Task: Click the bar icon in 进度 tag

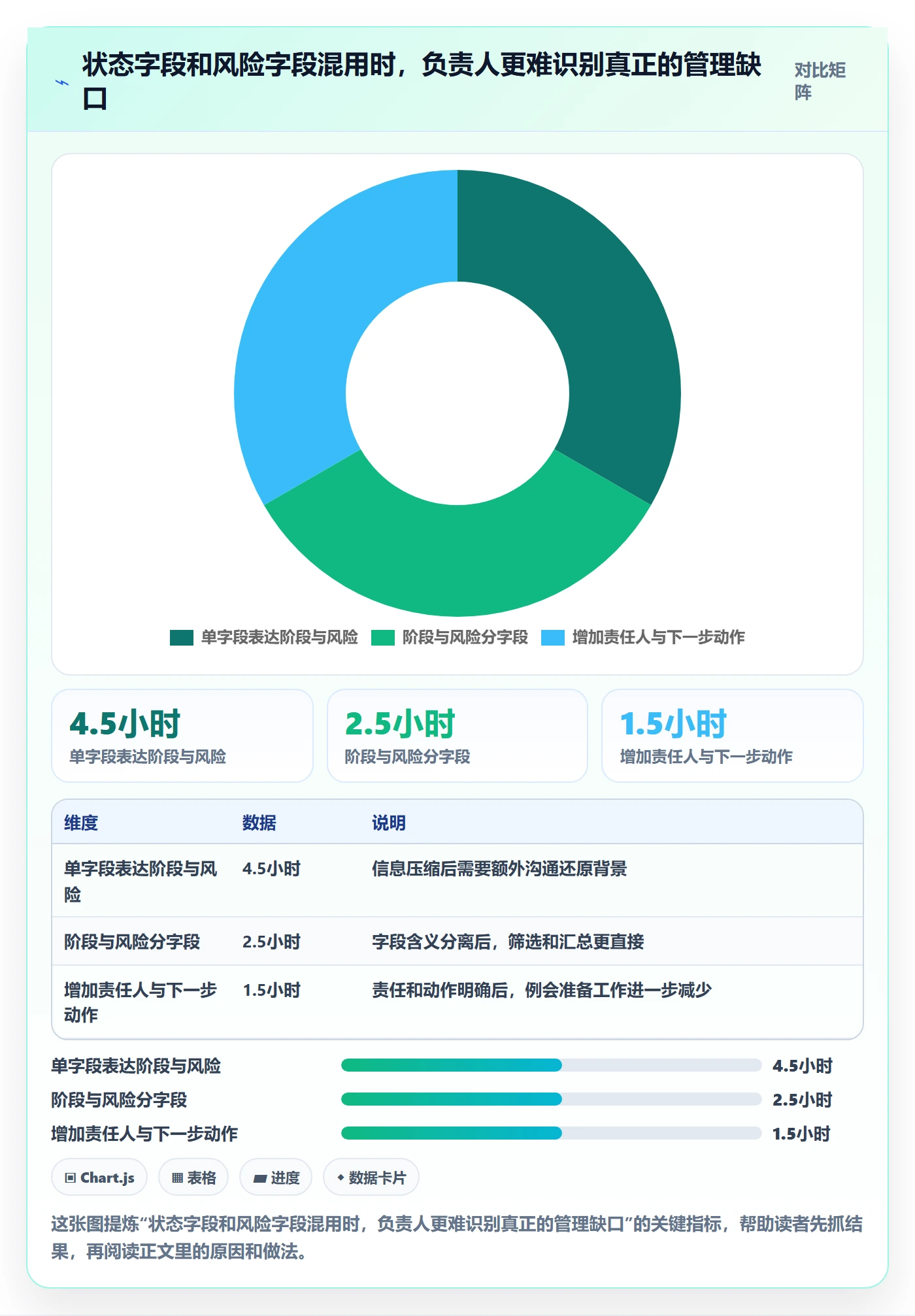Action: (259, 1179)
